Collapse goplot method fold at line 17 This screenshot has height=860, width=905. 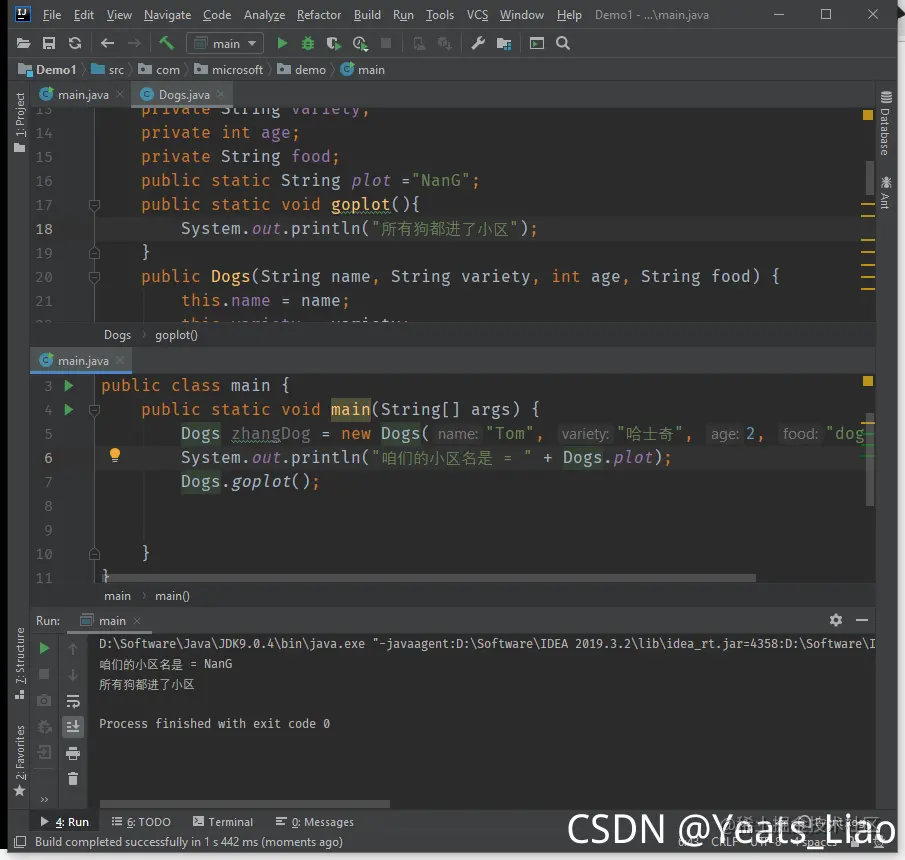[x=95, y=204]
